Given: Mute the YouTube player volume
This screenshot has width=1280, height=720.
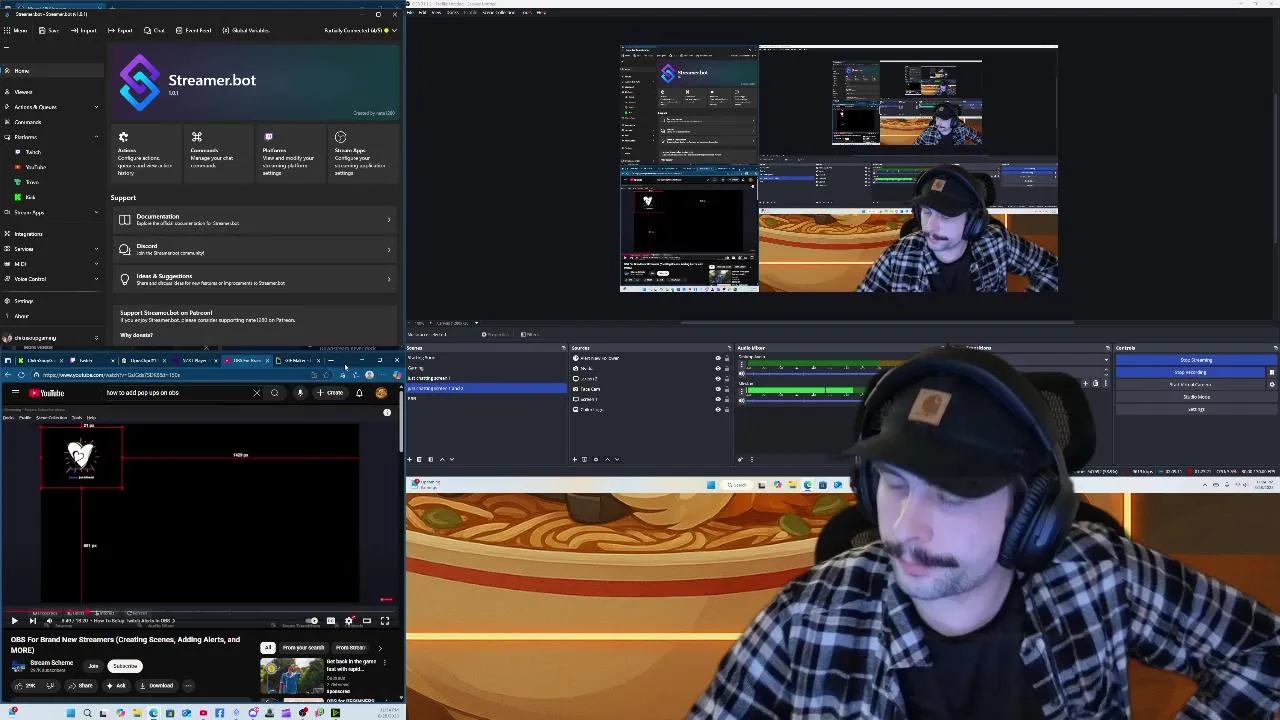Looking at the screenshot, I should coord(49,621).
